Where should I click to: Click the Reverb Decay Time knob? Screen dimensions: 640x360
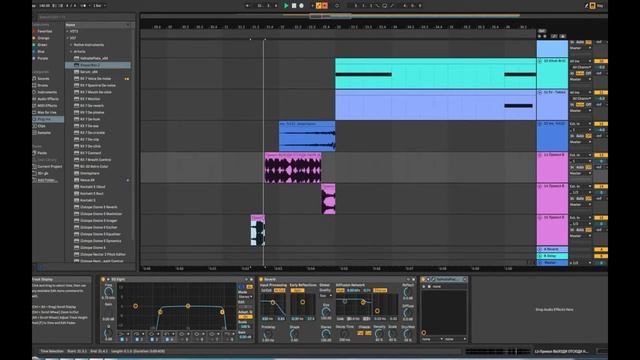[344, 333]
